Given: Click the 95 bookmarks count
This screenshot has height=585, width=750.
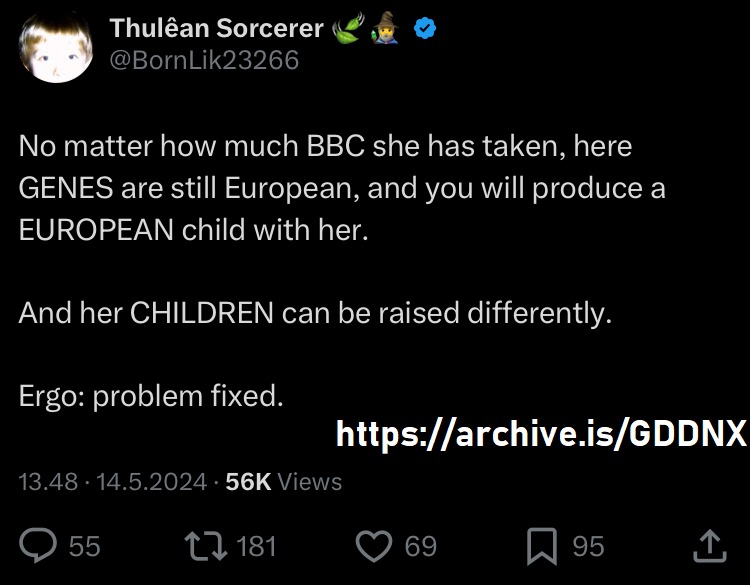Looking at the screenshot, I should (589, 546).
